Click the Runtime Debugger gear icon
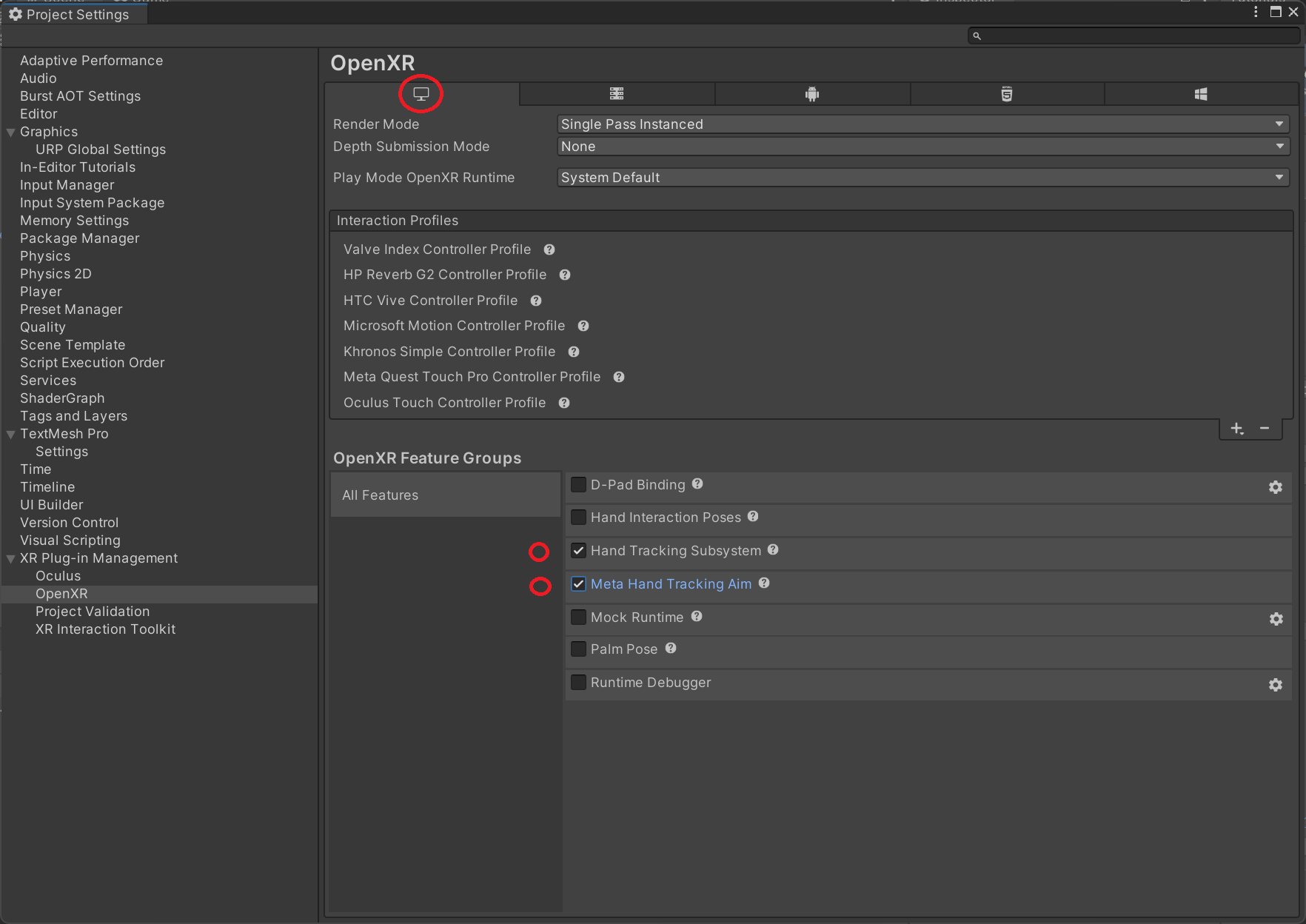1306x924 pixels. 1275,685
